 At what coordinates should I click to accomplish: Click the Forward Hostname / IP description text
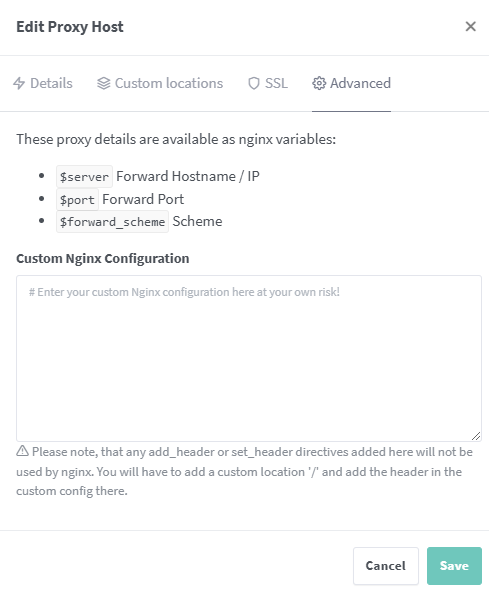click(x=188, y=176)
